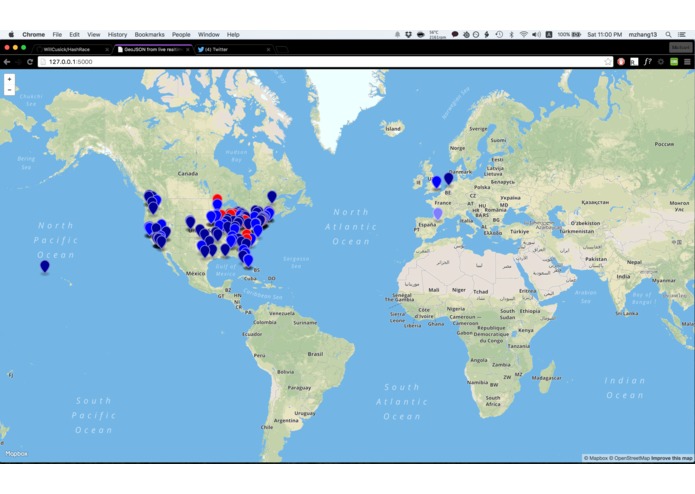The height and width of the screenshot is (494, 695).
Task: Zoom out with the map minus button
Action: tap(9, 90)
